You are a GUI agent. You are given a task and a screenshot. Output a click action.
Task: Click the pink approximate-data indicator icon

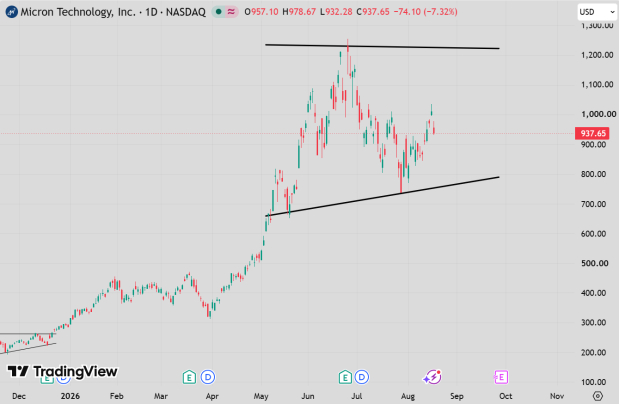pos(231,12)
